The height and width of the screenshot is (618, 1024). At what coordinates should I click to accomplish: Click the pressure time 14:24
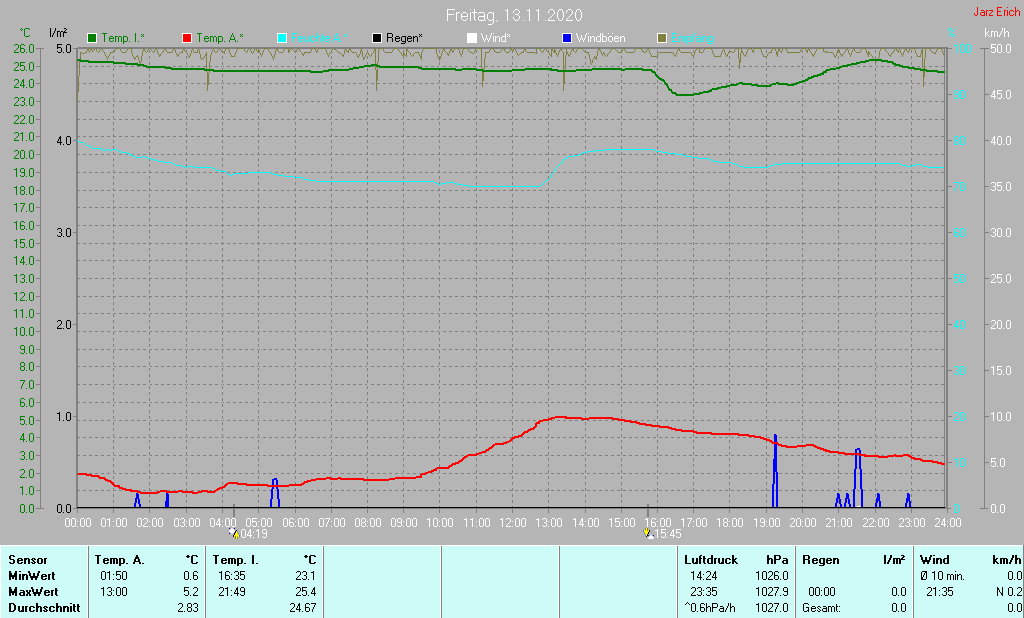(x=703, y=576)
